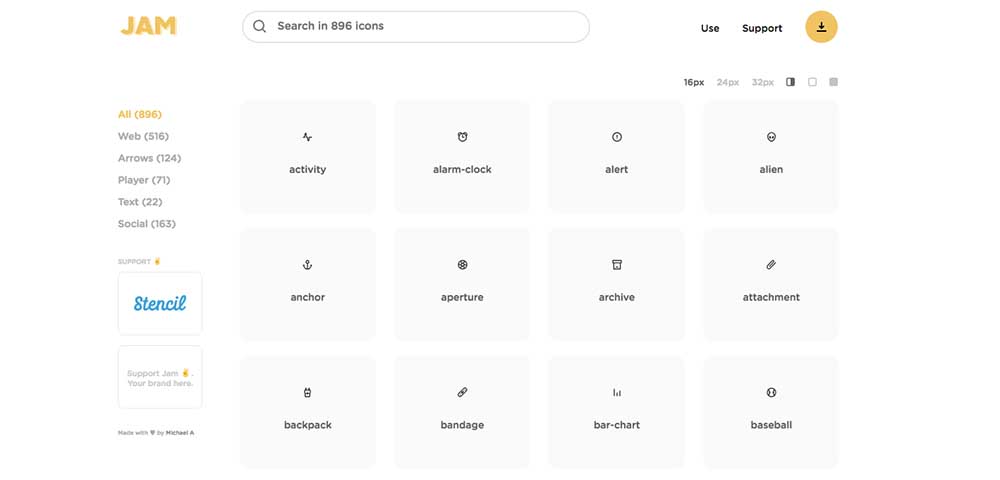The image size is (1000, 480).
Task: Click the Search in 896 icons field
Action: pos(416,26)
